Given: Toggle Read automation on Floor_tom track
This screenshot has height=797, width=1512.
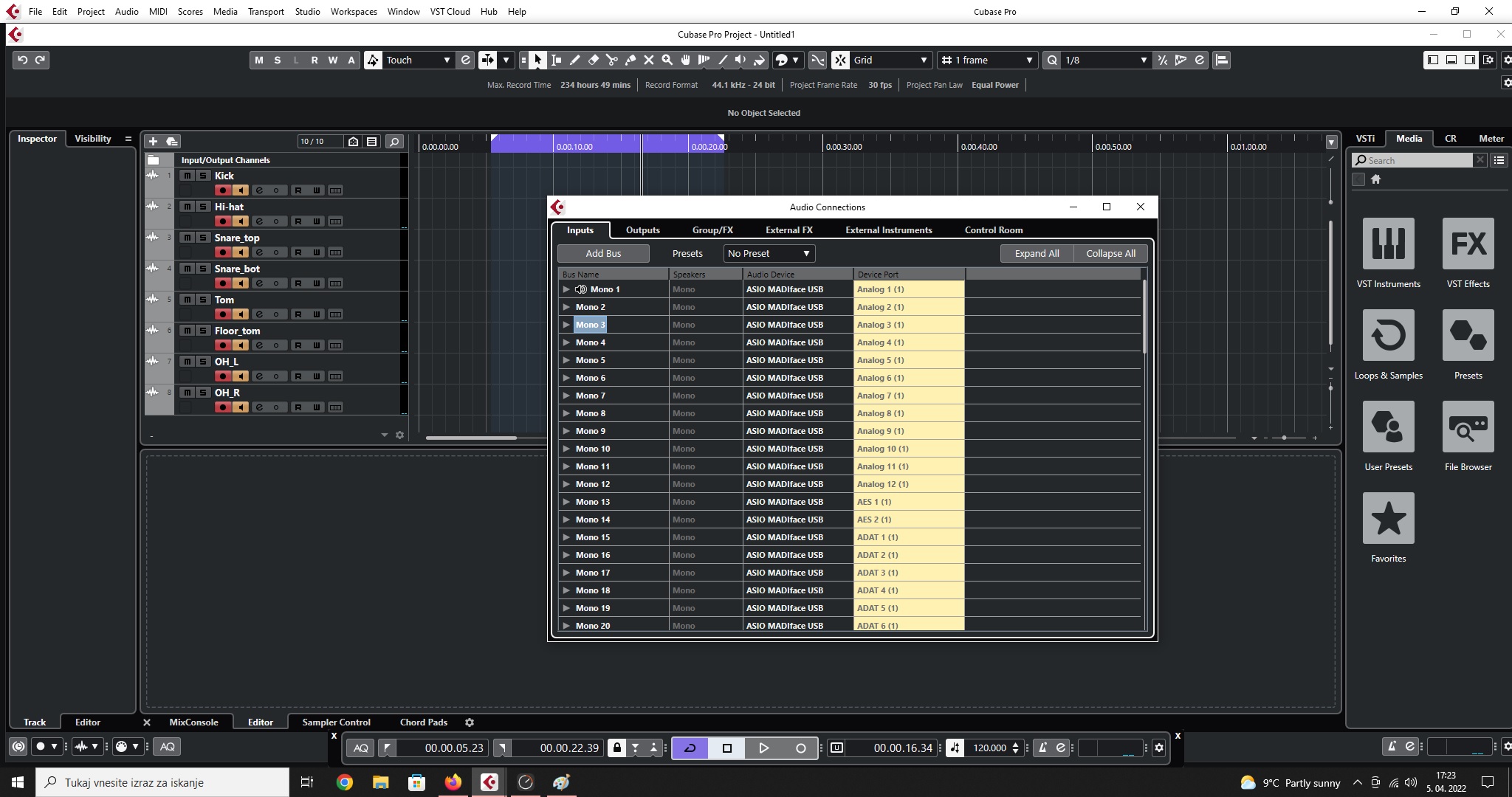Looking at the screenshot, I should 298,345.
